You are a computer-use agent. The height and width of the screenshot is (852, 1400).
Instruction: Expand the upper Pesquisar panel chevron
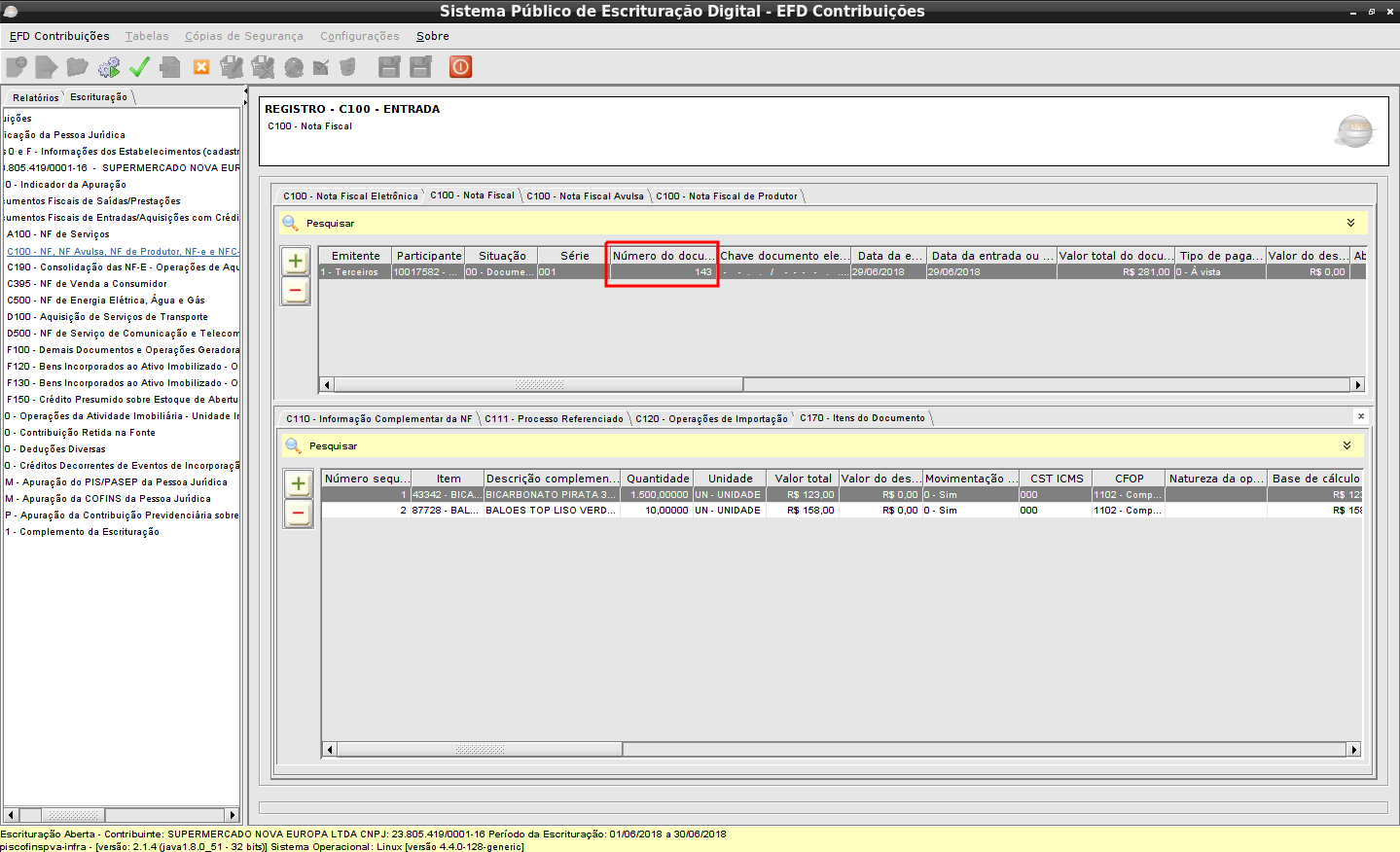pyautogui.click(x=1350, y=224)
